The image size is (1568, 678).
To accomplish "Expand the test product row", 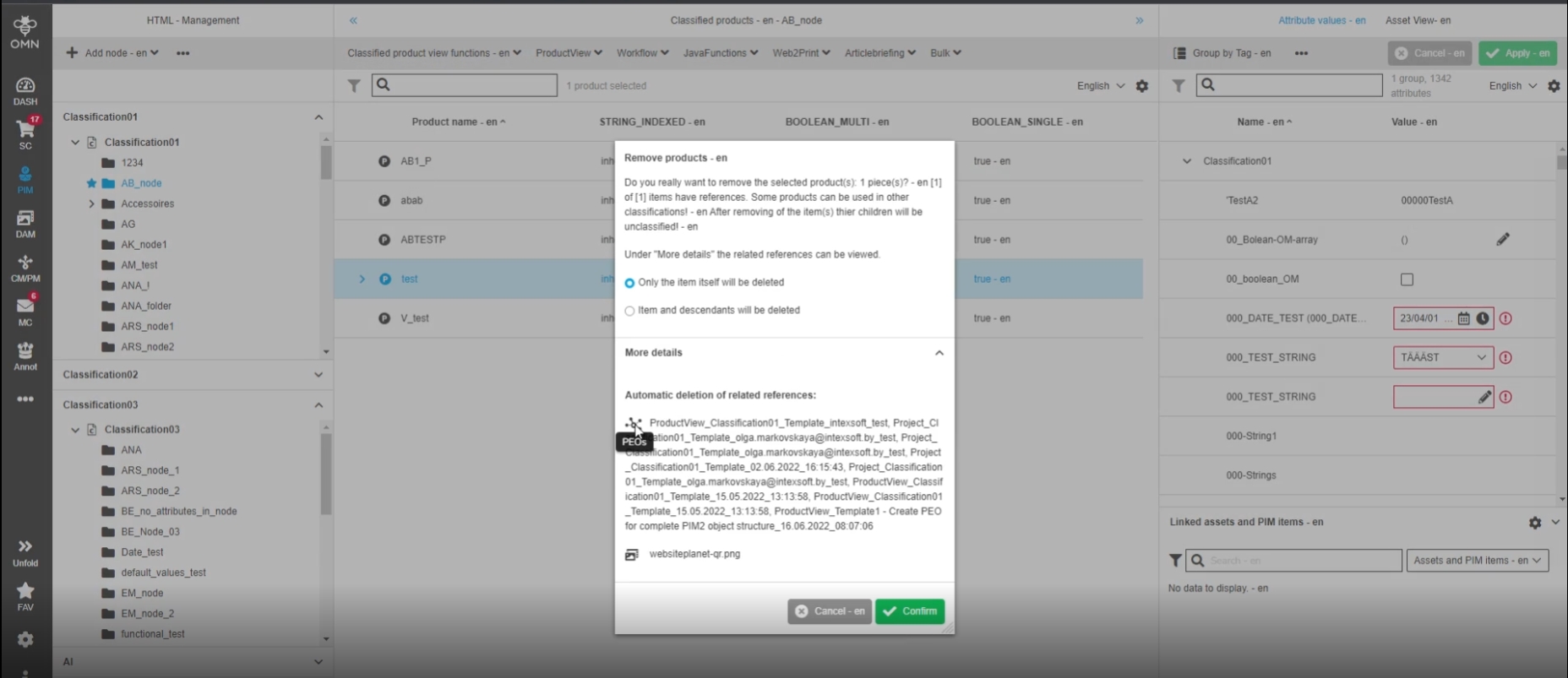I will 362,279.
